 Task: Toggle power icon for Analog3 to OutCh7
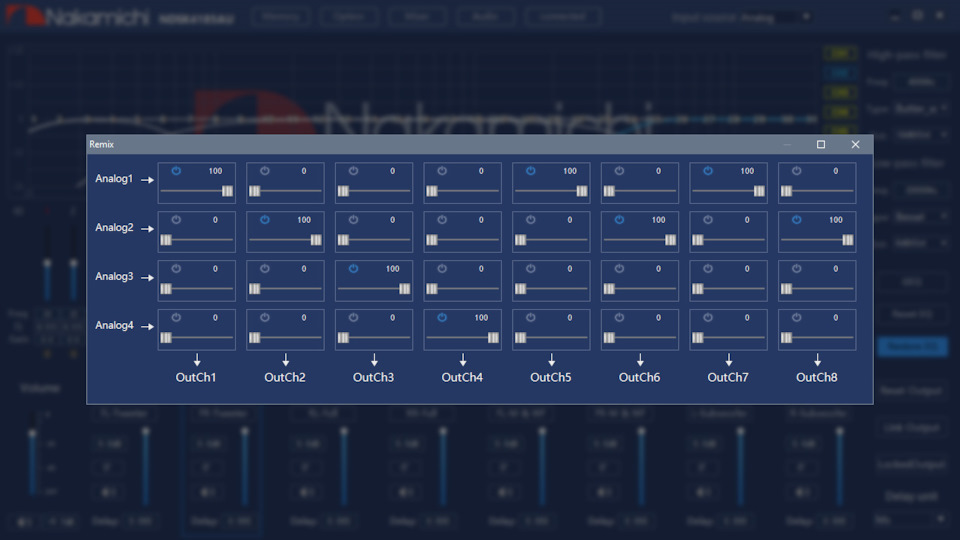(x=708, y=268)
